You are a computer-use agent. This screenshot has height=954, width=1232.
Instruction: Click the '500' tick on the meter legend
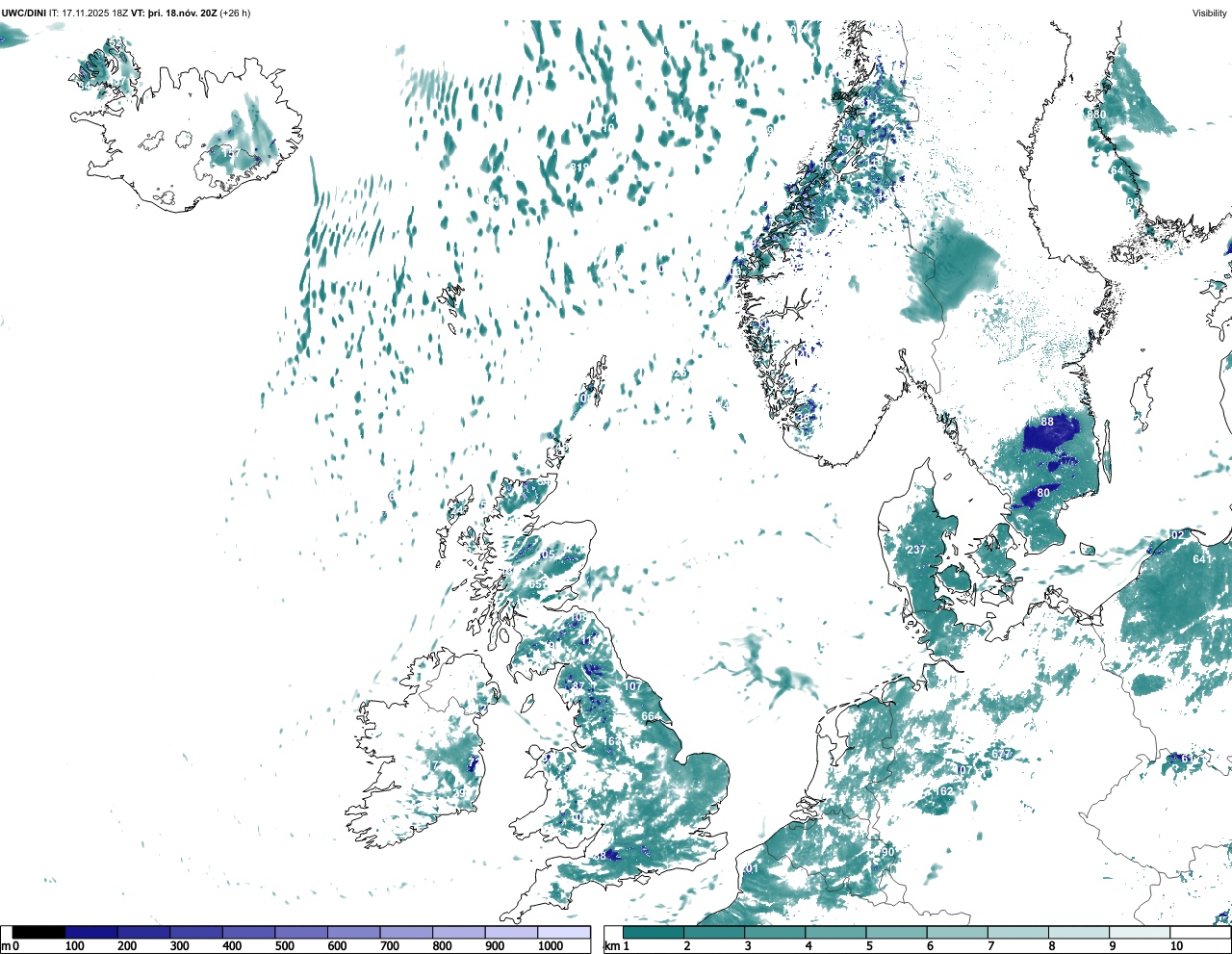pyautogui.click(x=284, y=946)
